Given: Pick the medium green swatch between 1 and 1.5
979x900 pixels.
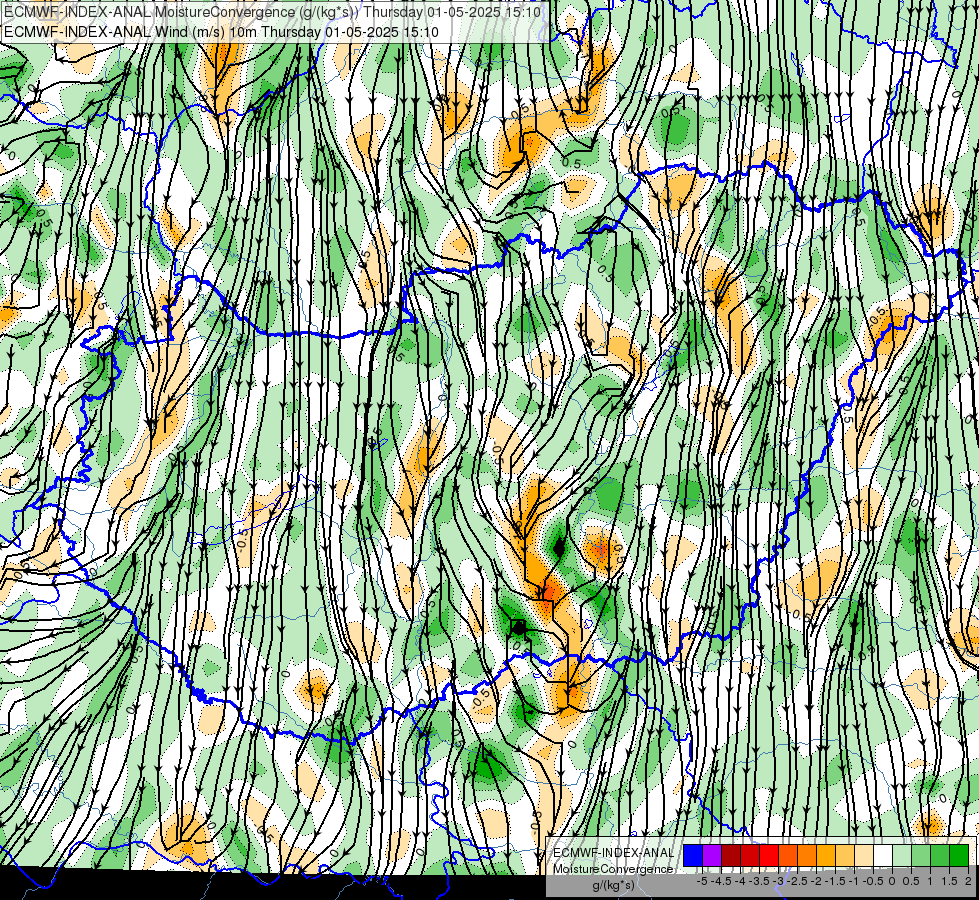Looking at the screenshot, I should [x=940, y=856].
